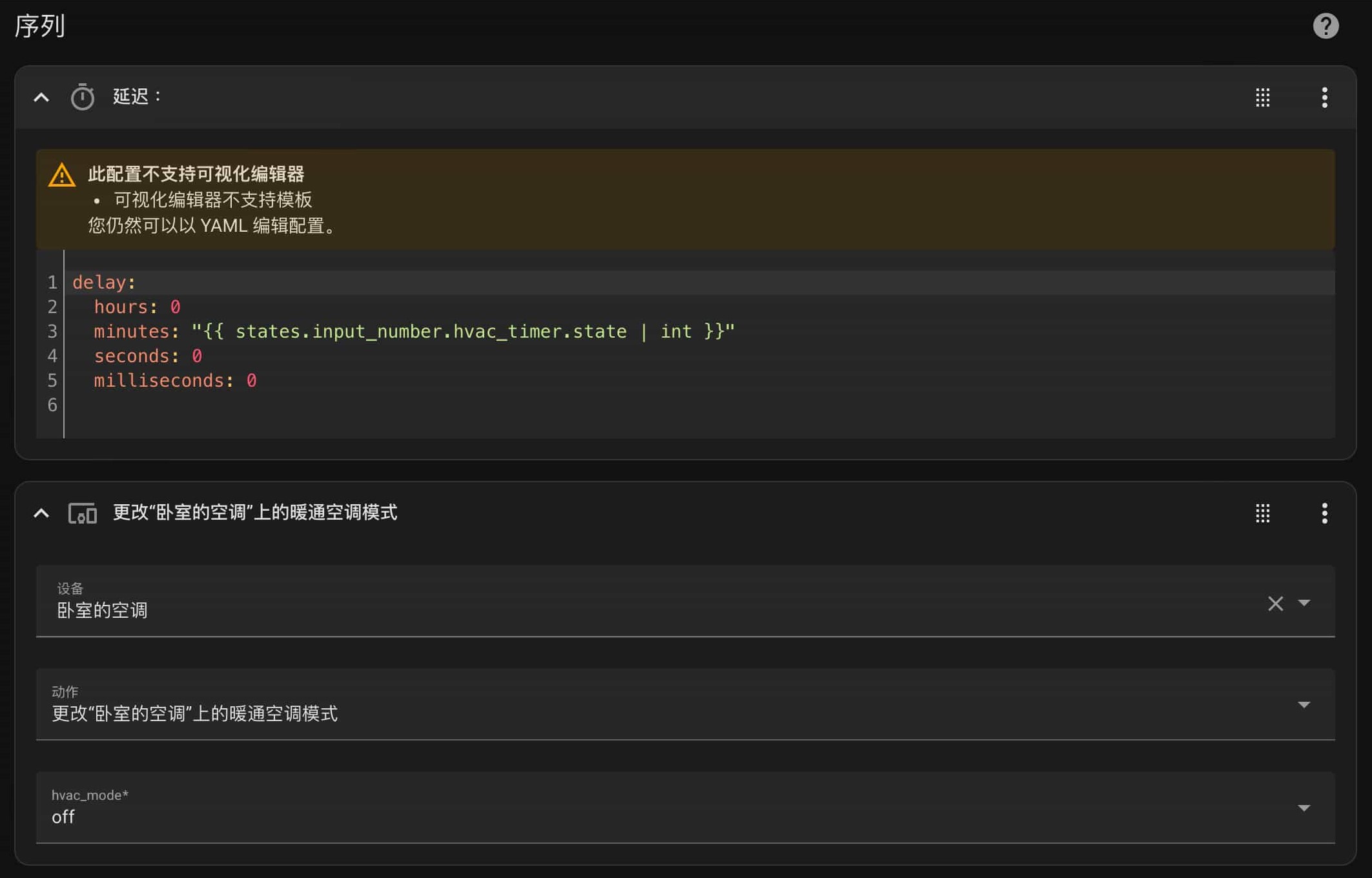The height and width of the screenshot is (878, 1372).
Task: Click the milliseconds line in YAML
Action: click(174, 381)
